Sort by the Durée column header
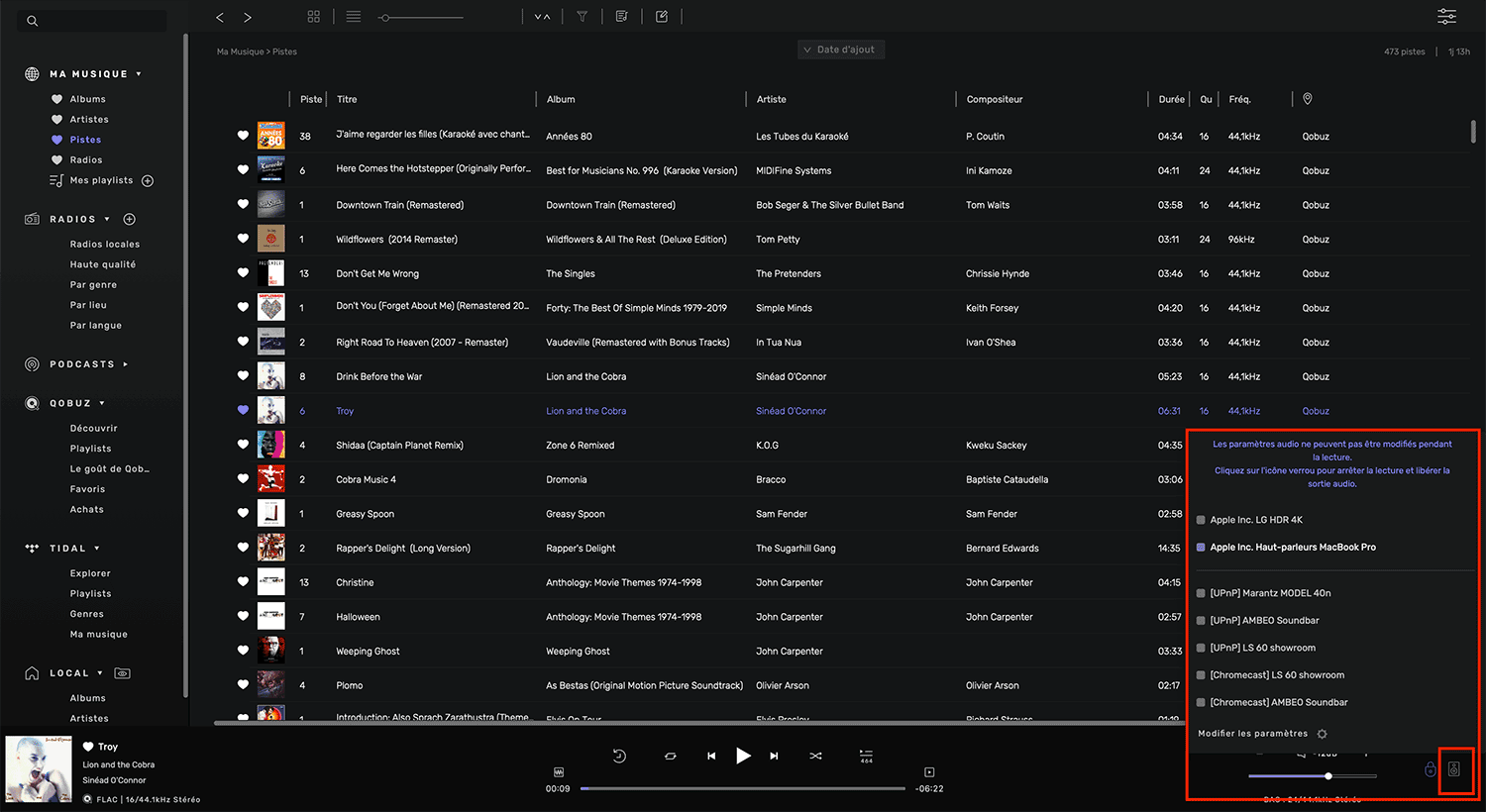Image resolution: width=1486 pixels, height=812 pixels. (1171, 99)
